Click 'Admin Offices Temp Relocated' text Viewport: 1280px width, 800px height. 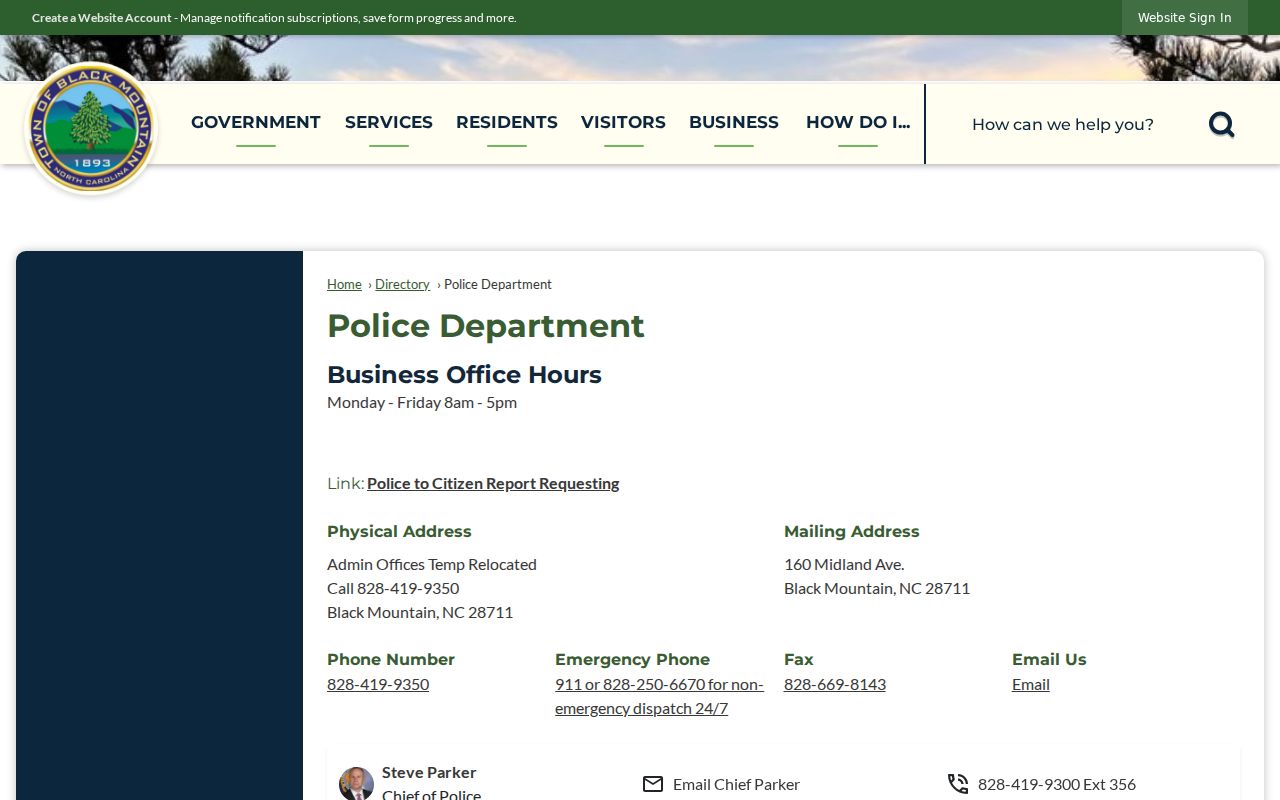[x=432, y=565]
